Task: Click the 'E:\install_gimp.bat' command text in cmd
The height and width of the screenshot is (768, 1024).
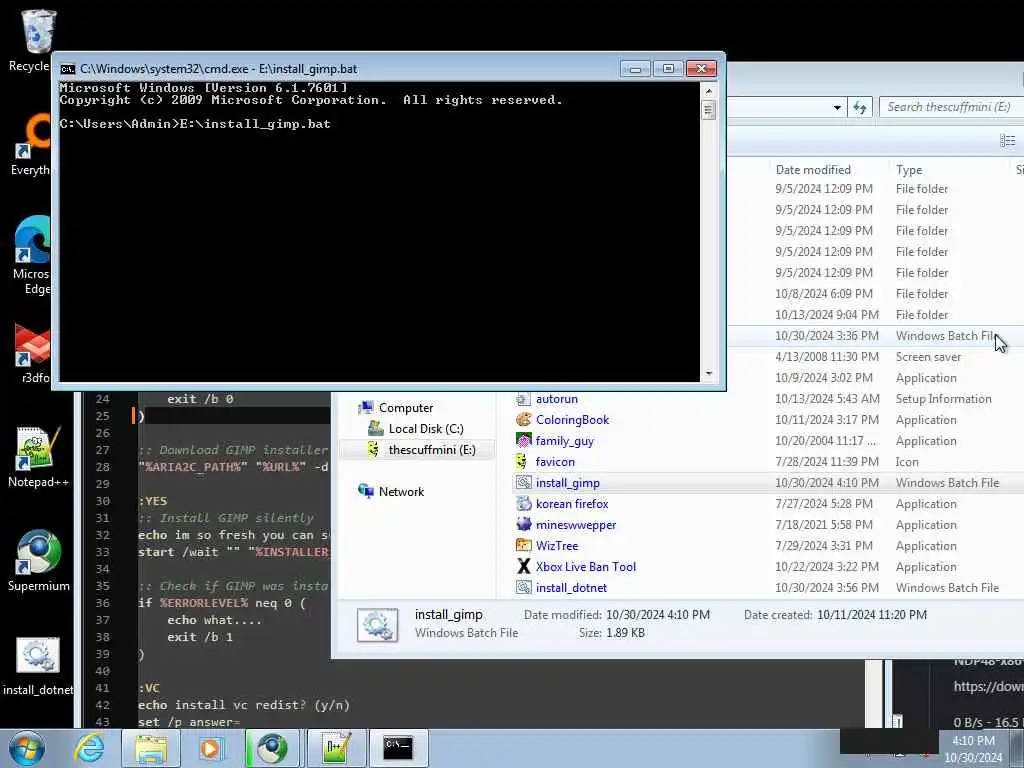Action: coord(255,124)
